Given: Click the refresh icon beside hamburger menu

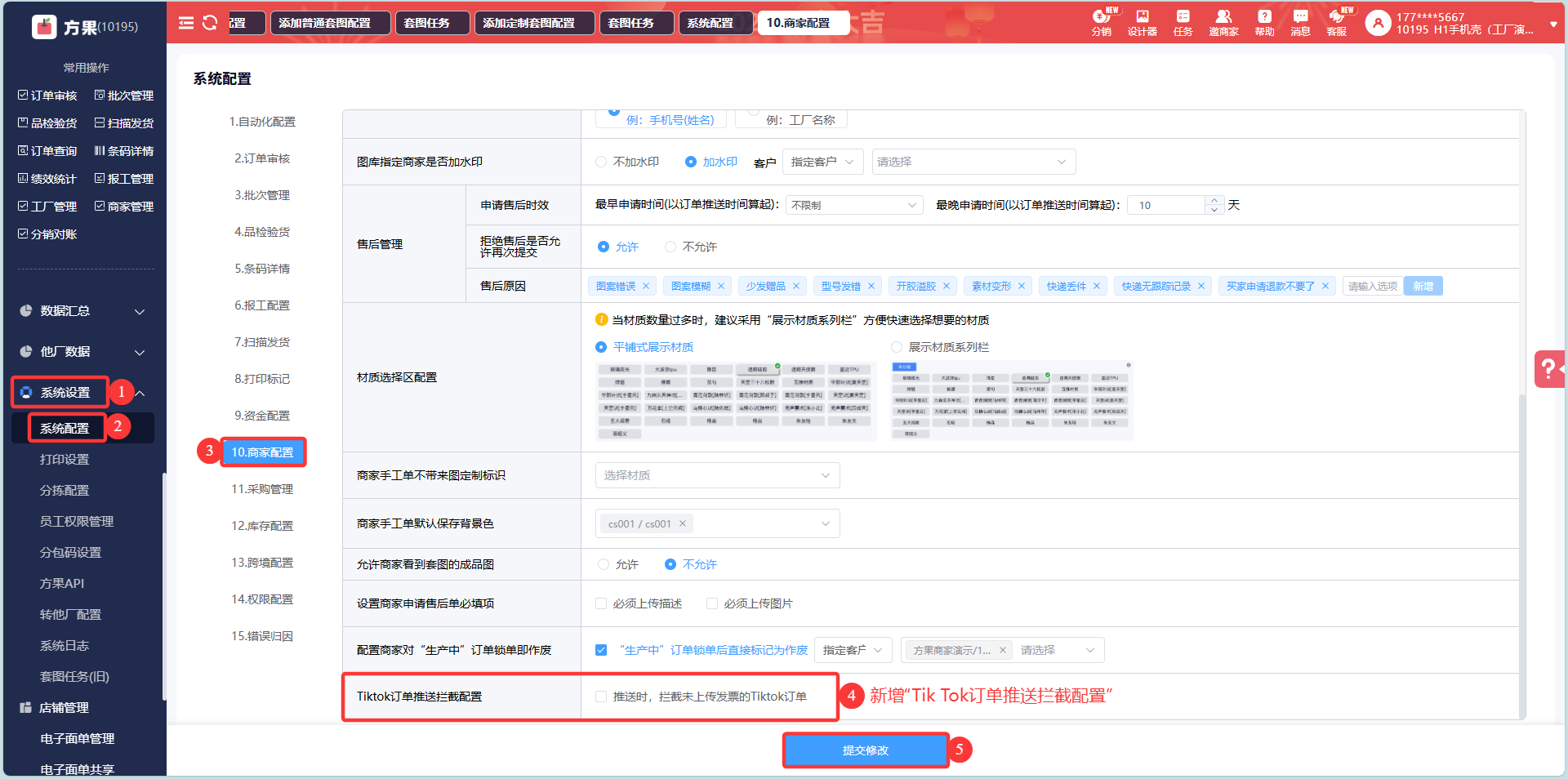Looking at the screenshot, I should (210, 23).
